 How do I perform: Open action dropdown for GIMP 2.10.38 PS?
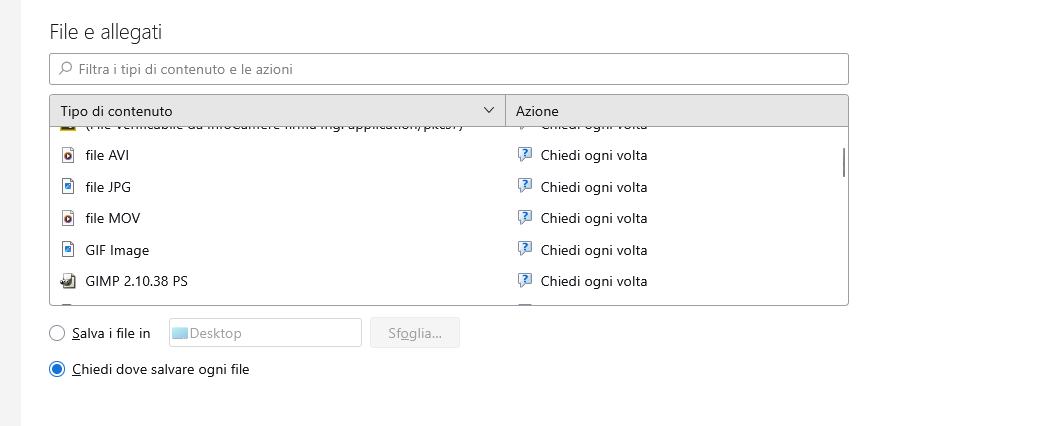pos(593,281)
